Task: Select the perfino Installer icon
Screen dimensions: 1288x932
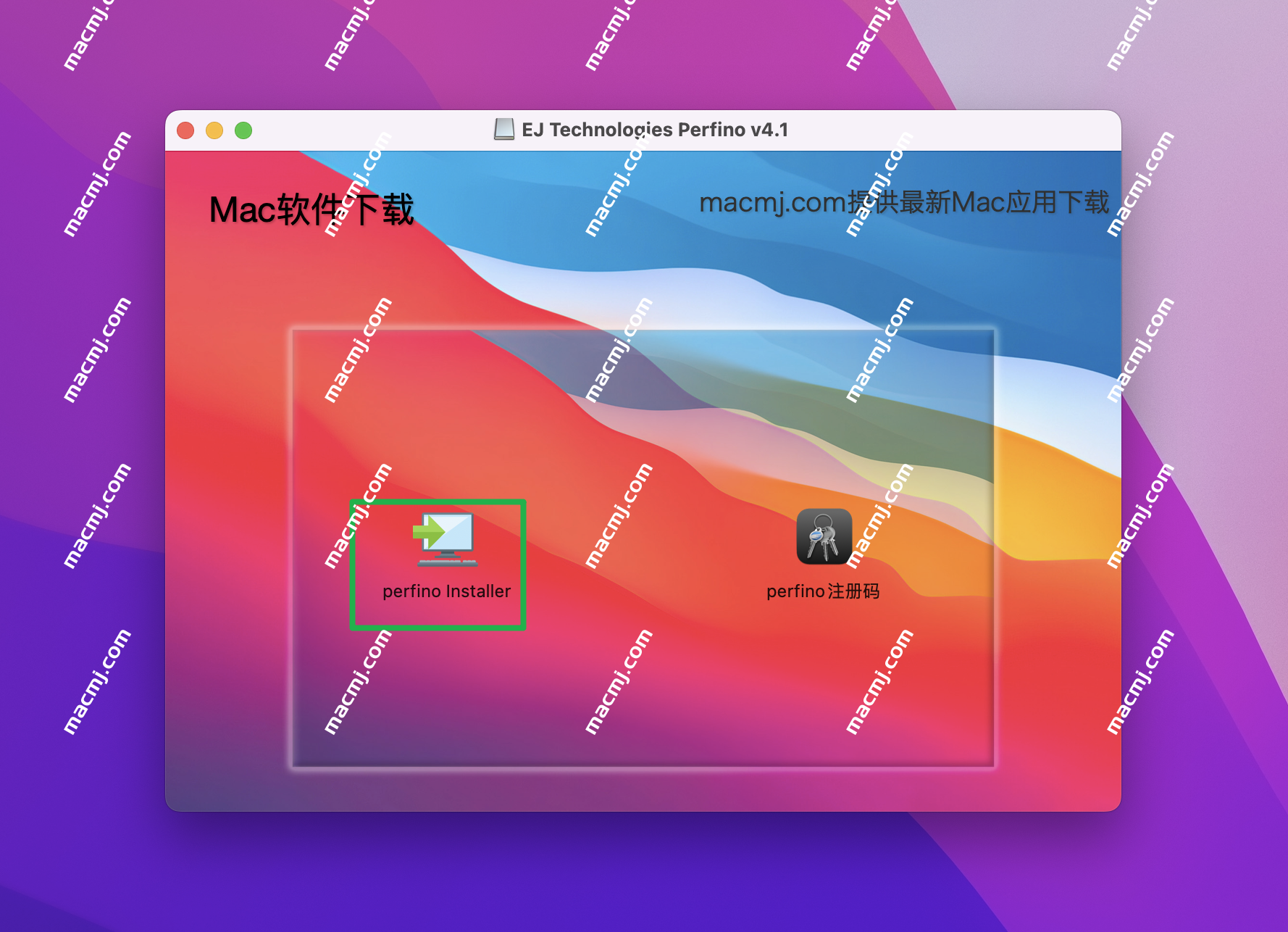Action: [x=446, y=539]
